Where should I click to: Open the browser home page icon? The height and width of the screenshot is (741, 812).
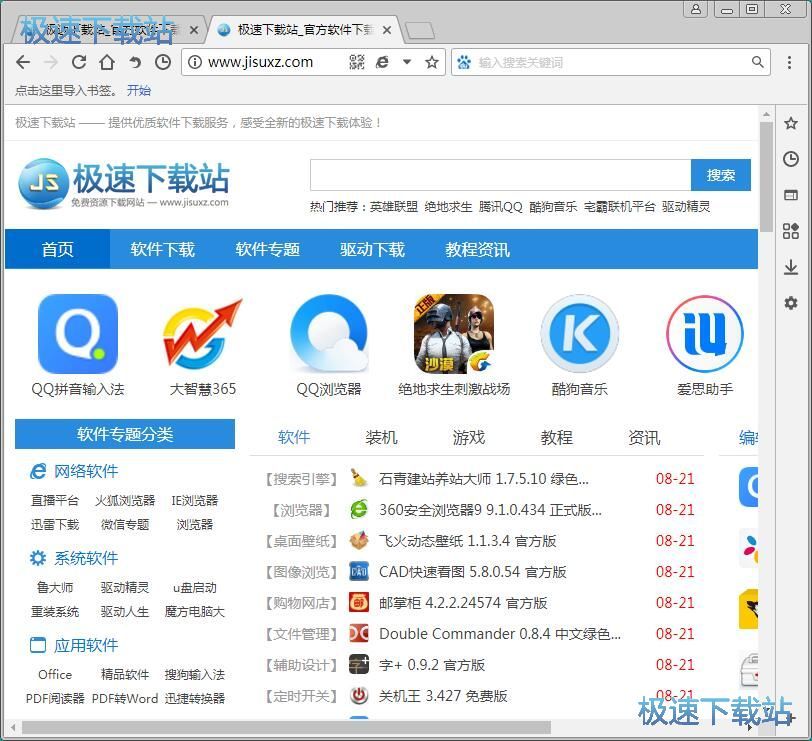click(107, 62)
